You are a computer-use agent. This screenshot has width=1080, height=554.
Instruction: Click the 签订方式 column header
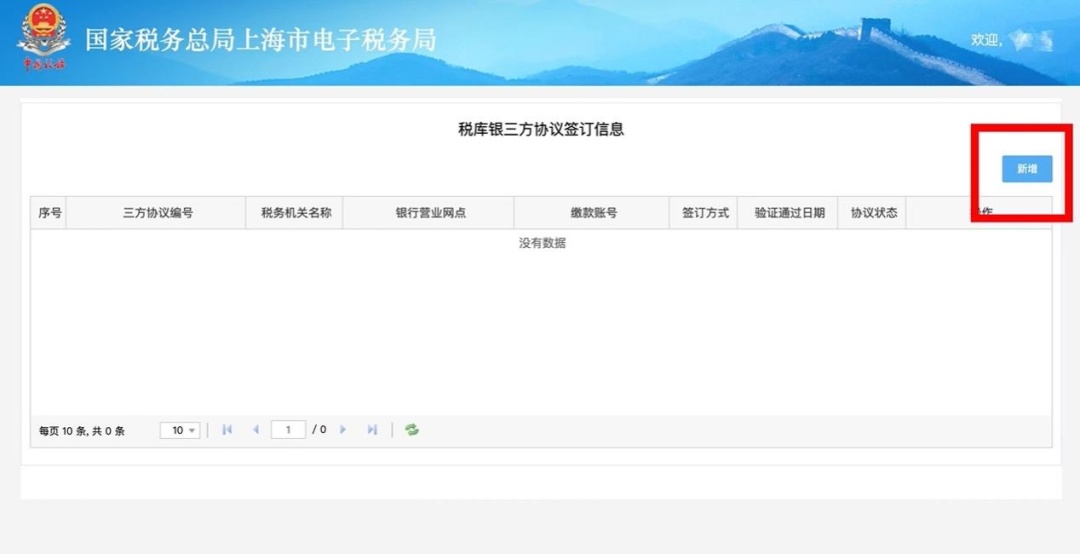[705, 213]
